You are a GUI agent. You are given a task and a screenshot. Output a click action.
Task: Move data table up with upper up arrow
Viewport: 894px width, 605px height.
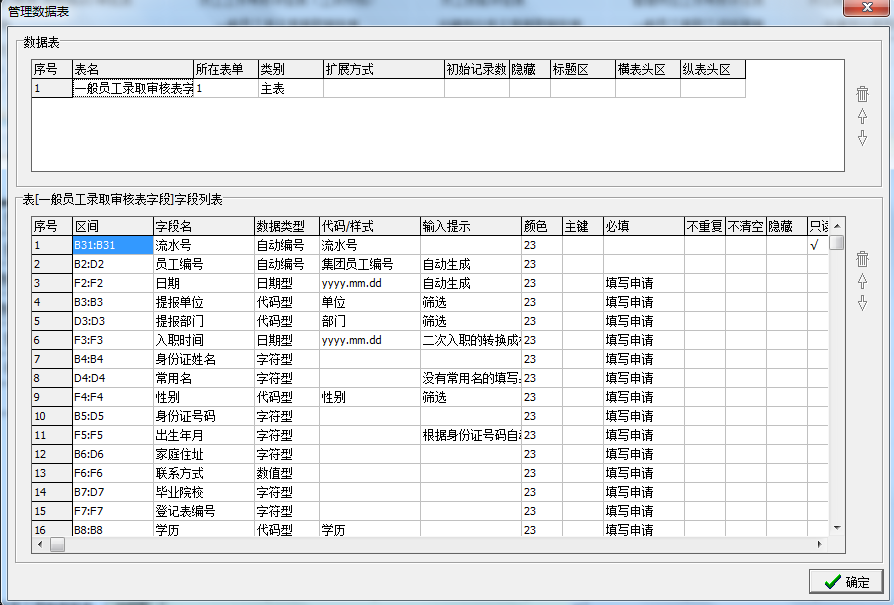tap(862, 116)
